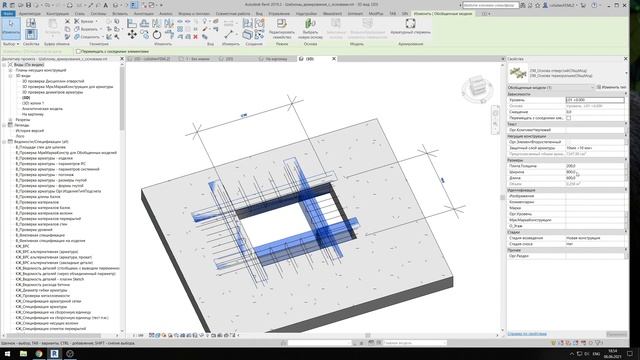
Task: Collapse the Зависимости section in Properties
Action: point(626,94)
